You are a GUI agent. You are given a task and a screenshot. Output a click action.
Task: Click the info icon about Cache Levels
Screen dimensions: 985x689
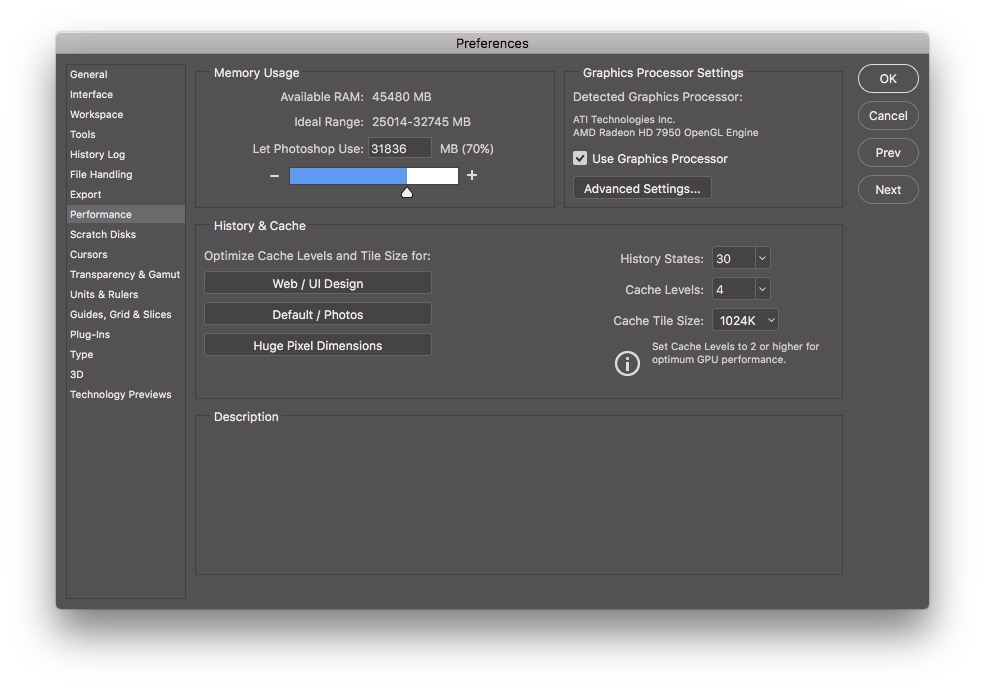pos(627,363)
